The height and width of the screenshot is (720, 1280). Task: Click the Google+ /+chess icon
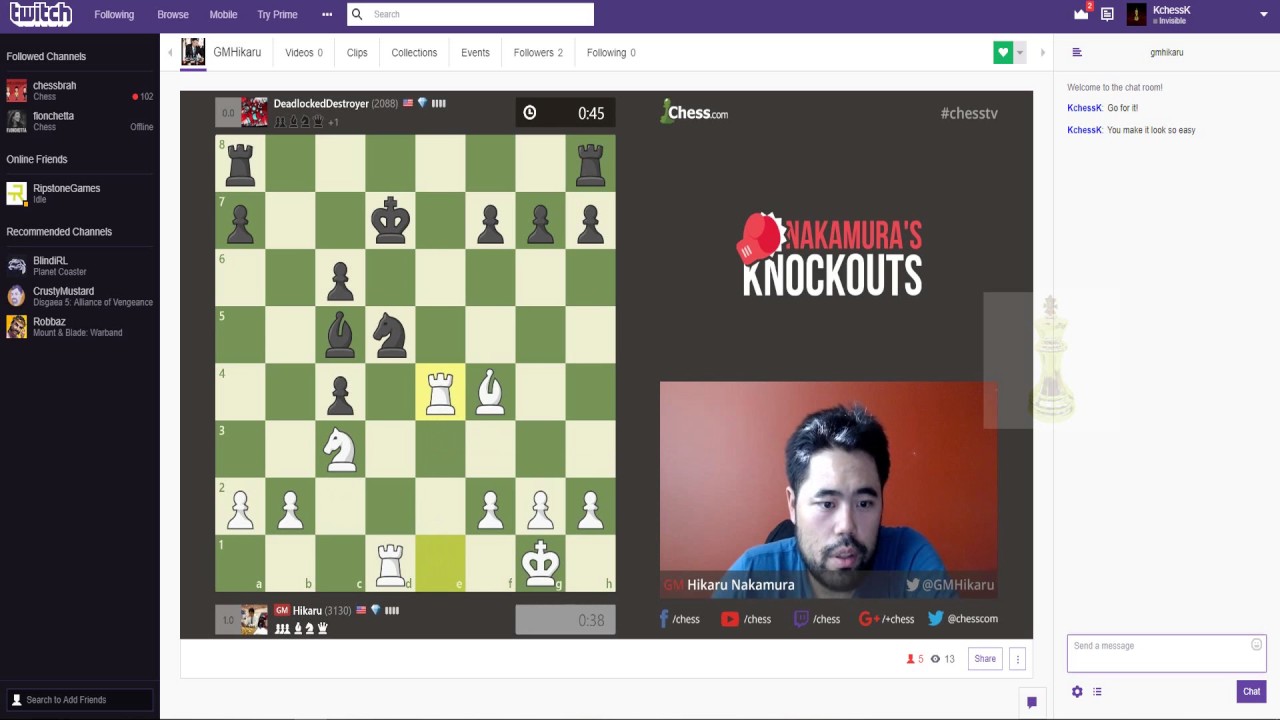867,619
